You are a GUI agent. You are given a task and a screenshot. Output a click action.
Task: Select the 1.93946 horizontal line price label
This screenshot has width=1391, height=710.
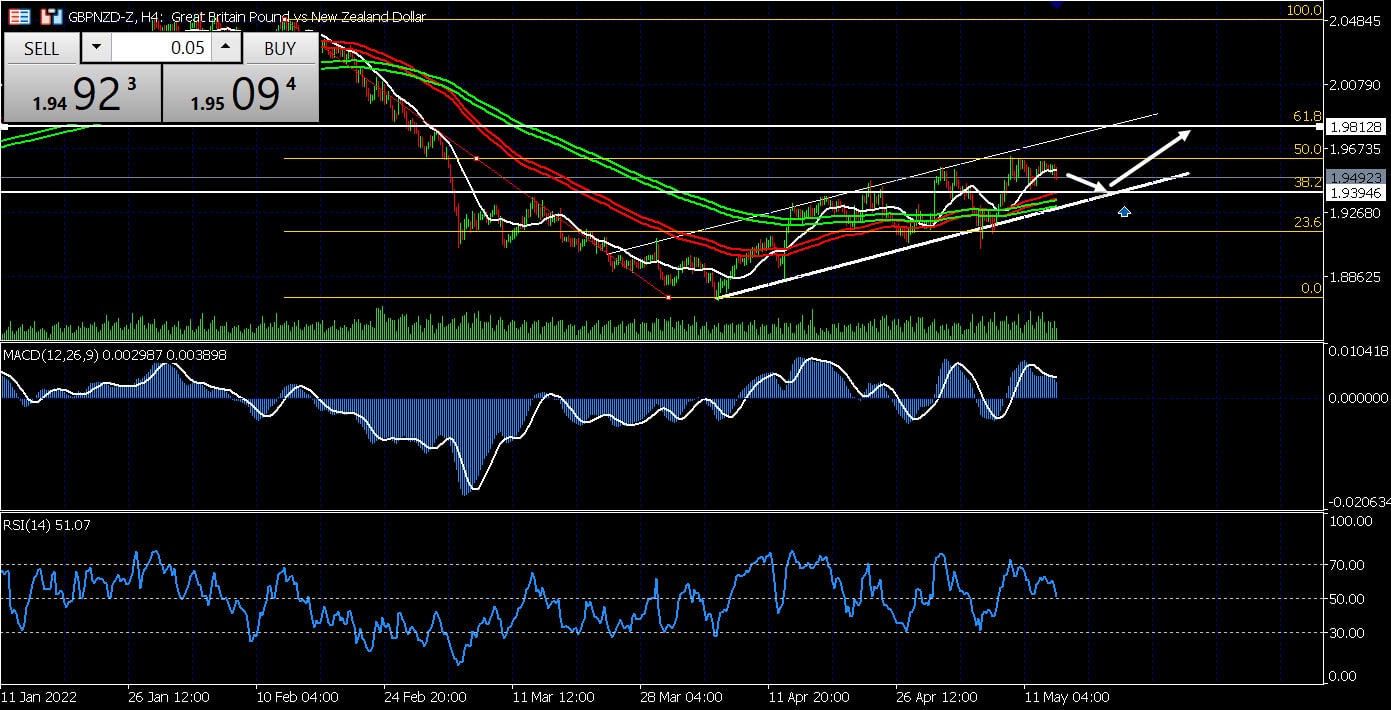1356,192
